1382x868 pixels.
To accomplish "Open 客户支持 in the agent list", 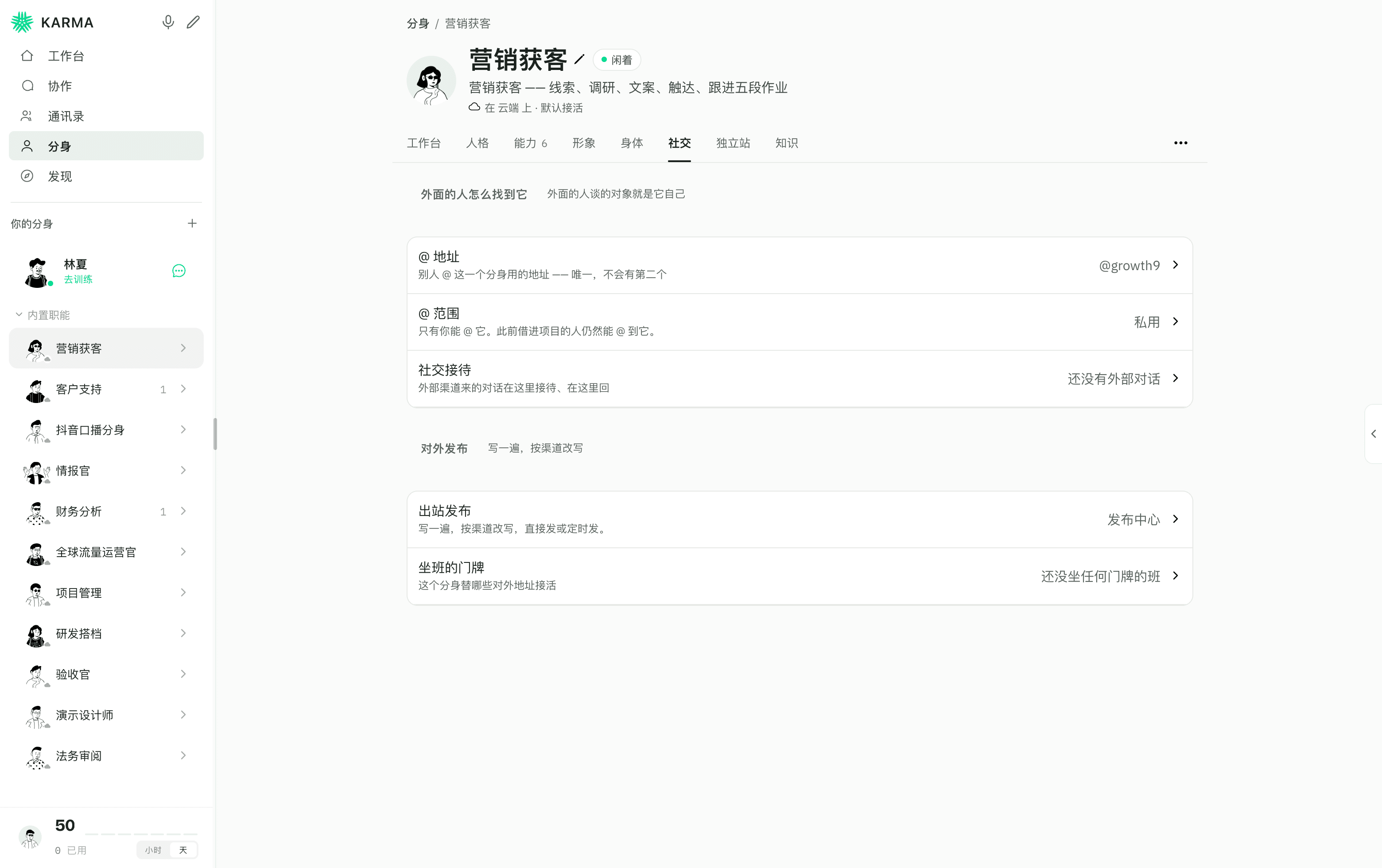I will tap(106, 389).
